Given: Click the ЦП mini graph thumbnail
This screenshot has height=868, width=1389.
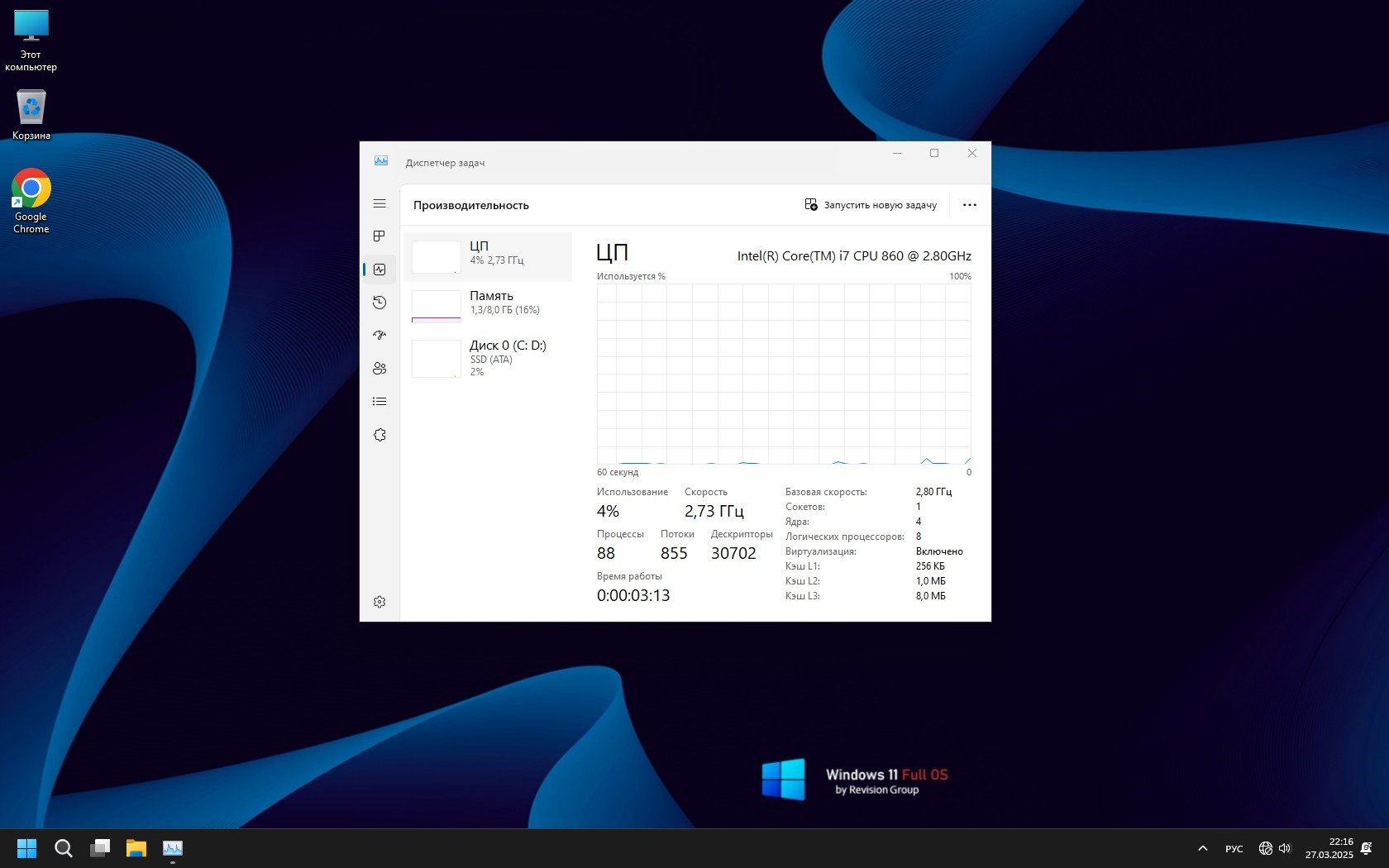Looking at the screenshot, I should (x=437, y=257).
